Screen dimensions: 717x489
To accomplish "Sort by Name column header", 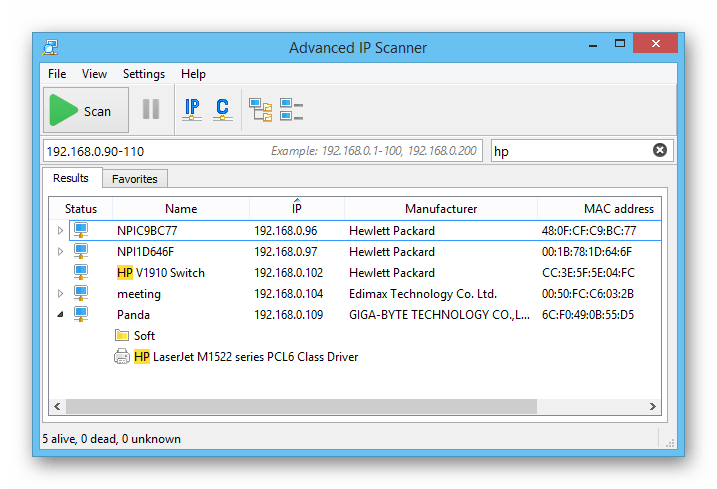I will coord(181,209).
